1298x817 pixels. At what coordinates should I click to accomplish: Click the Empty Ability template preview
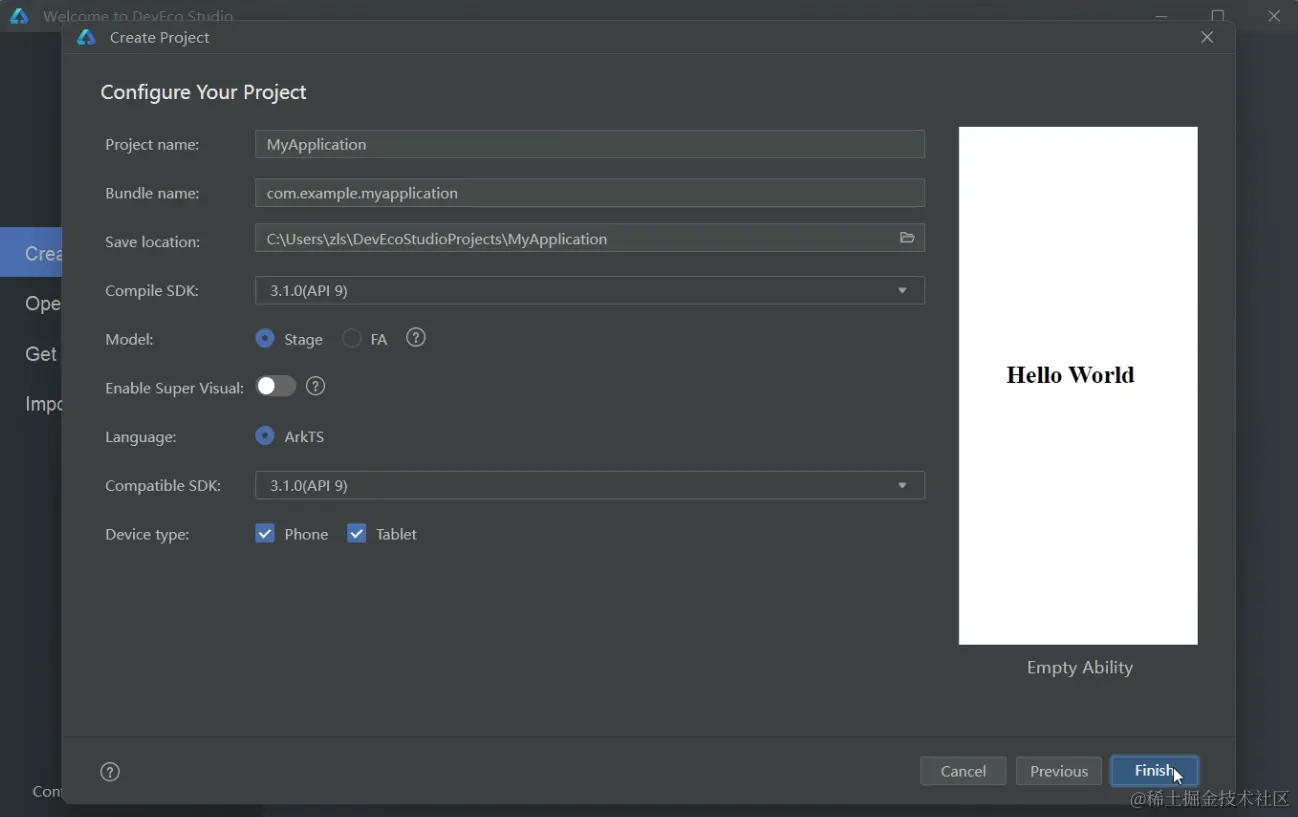(1078, 385)
